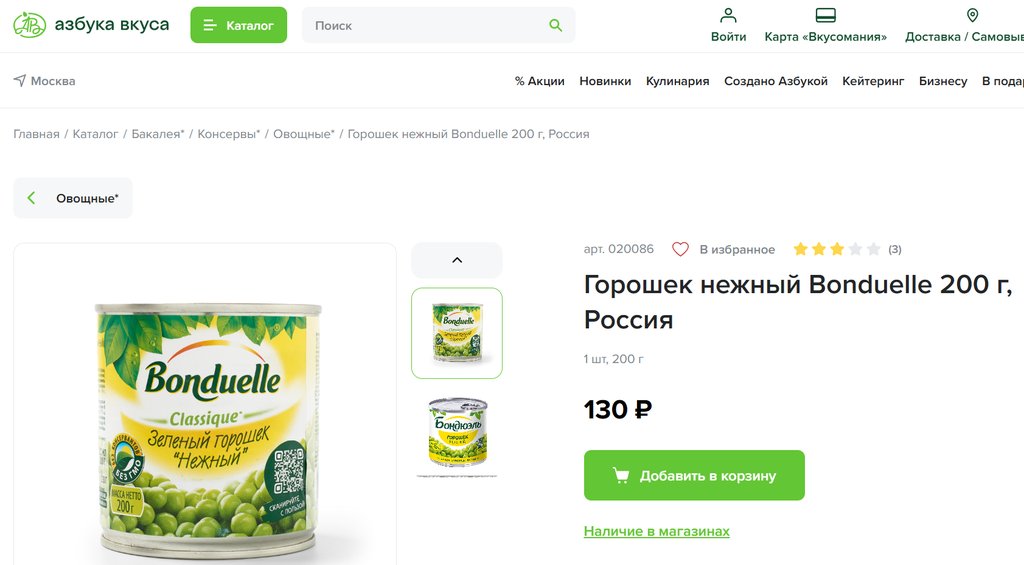Rate product with the fifth star
Viewport: 1024px width, 565px height.
pos(873,249)
